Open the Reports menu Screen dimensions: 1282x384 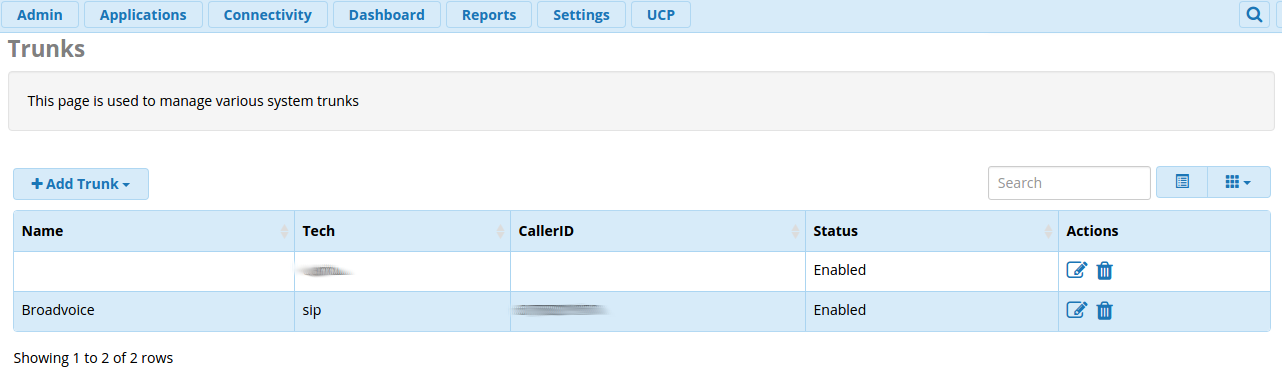pos(489,15)
